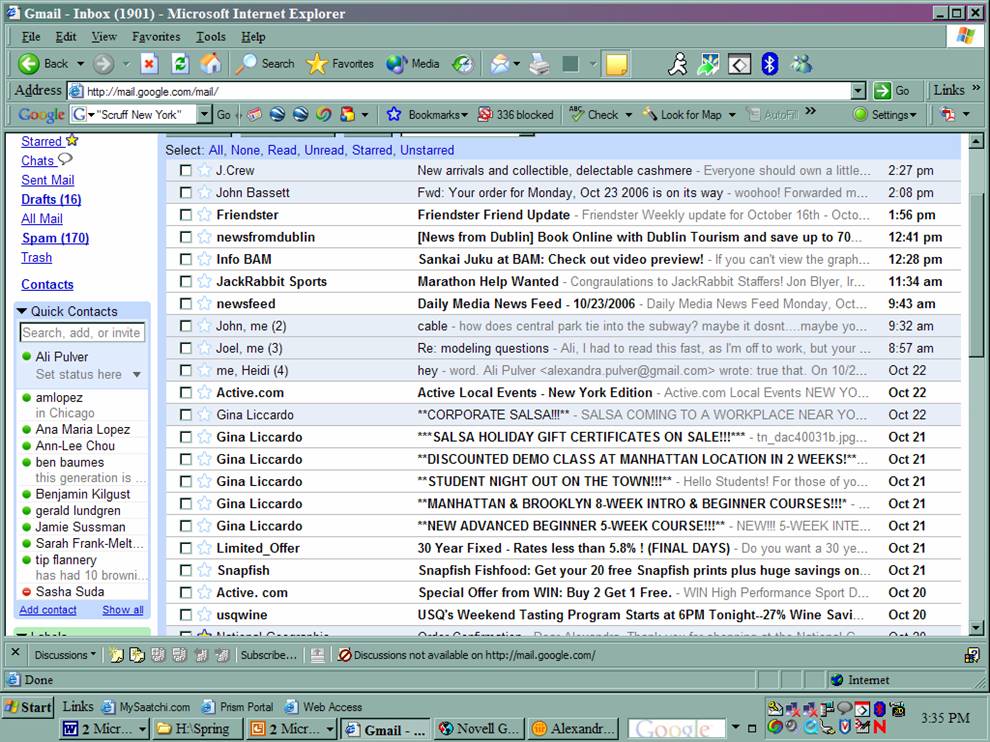Expand the Google search box dropdown
Screen dimensions: 990x742
click(x=204, y=114)
